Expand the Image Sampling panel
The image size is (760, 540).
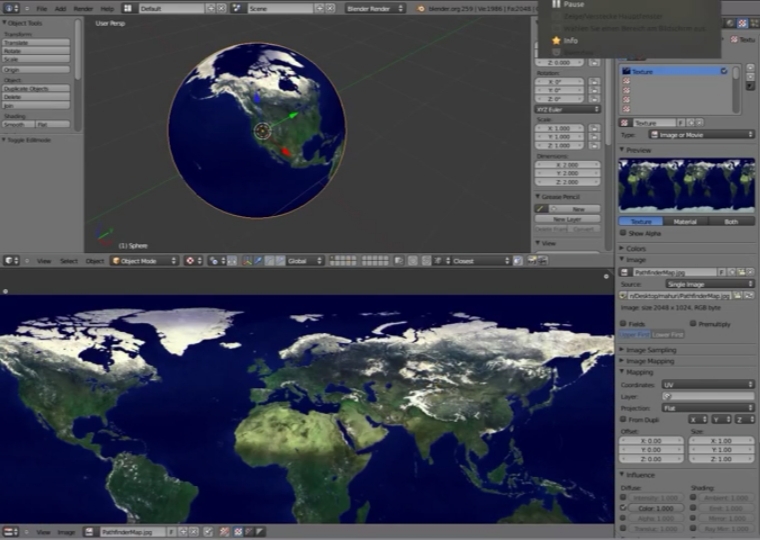click(x=651, y=349)
